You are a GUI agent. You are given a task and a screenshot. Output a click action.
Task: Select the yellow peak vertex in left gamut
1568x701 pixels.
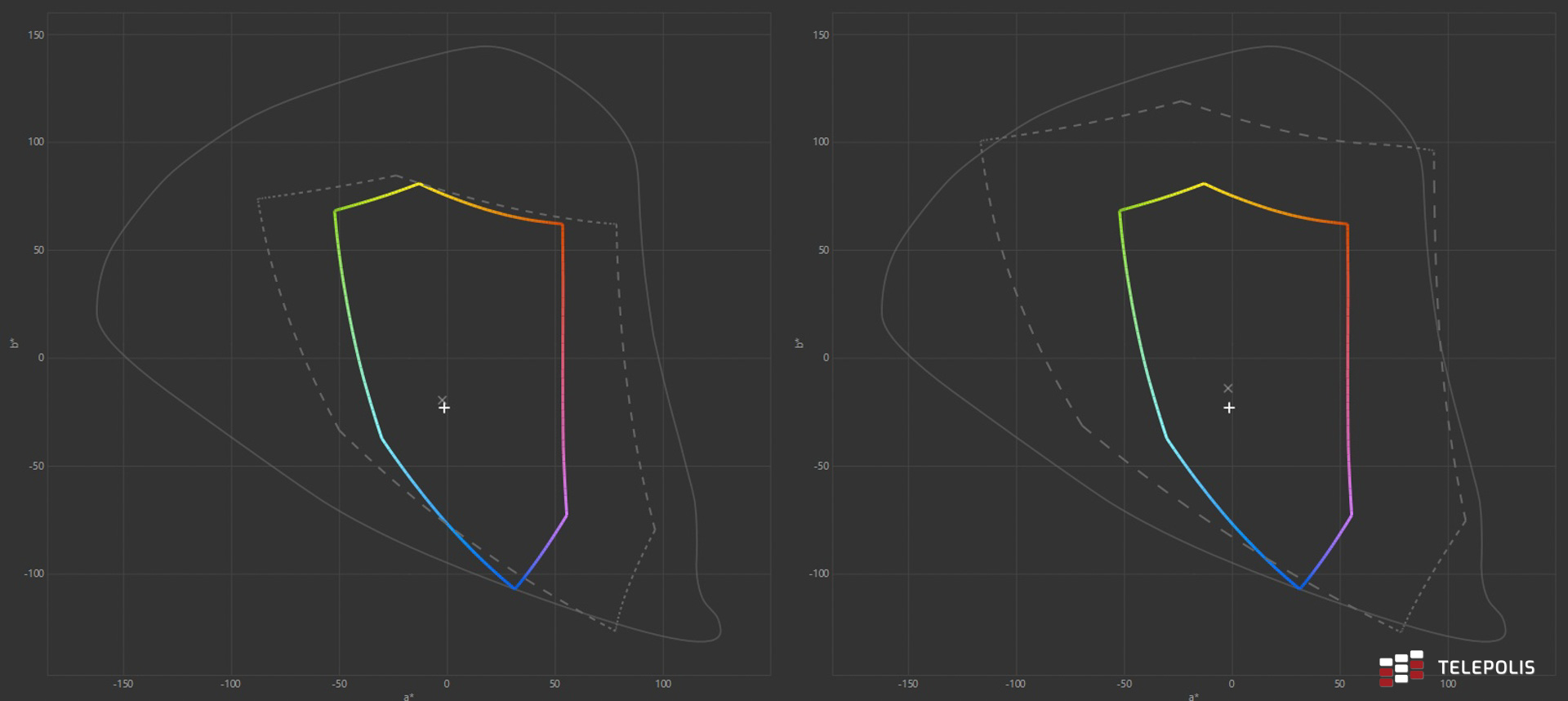(x=419, y=184)
